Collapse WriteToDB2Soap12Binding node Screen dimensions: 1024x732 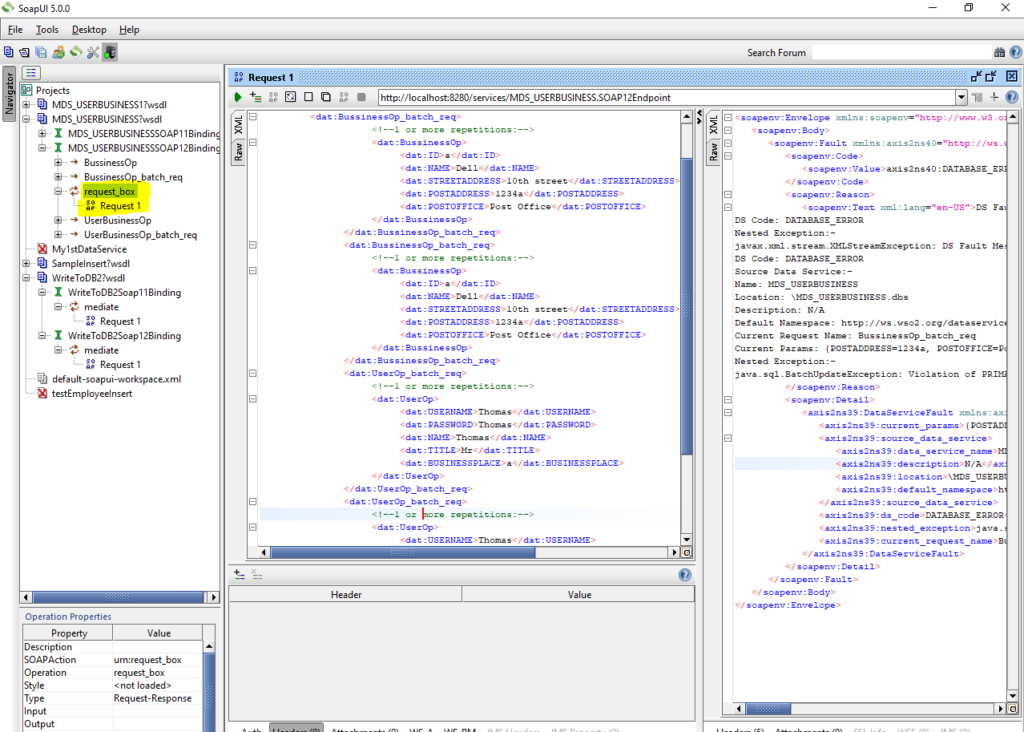click(x=42, y=336)
